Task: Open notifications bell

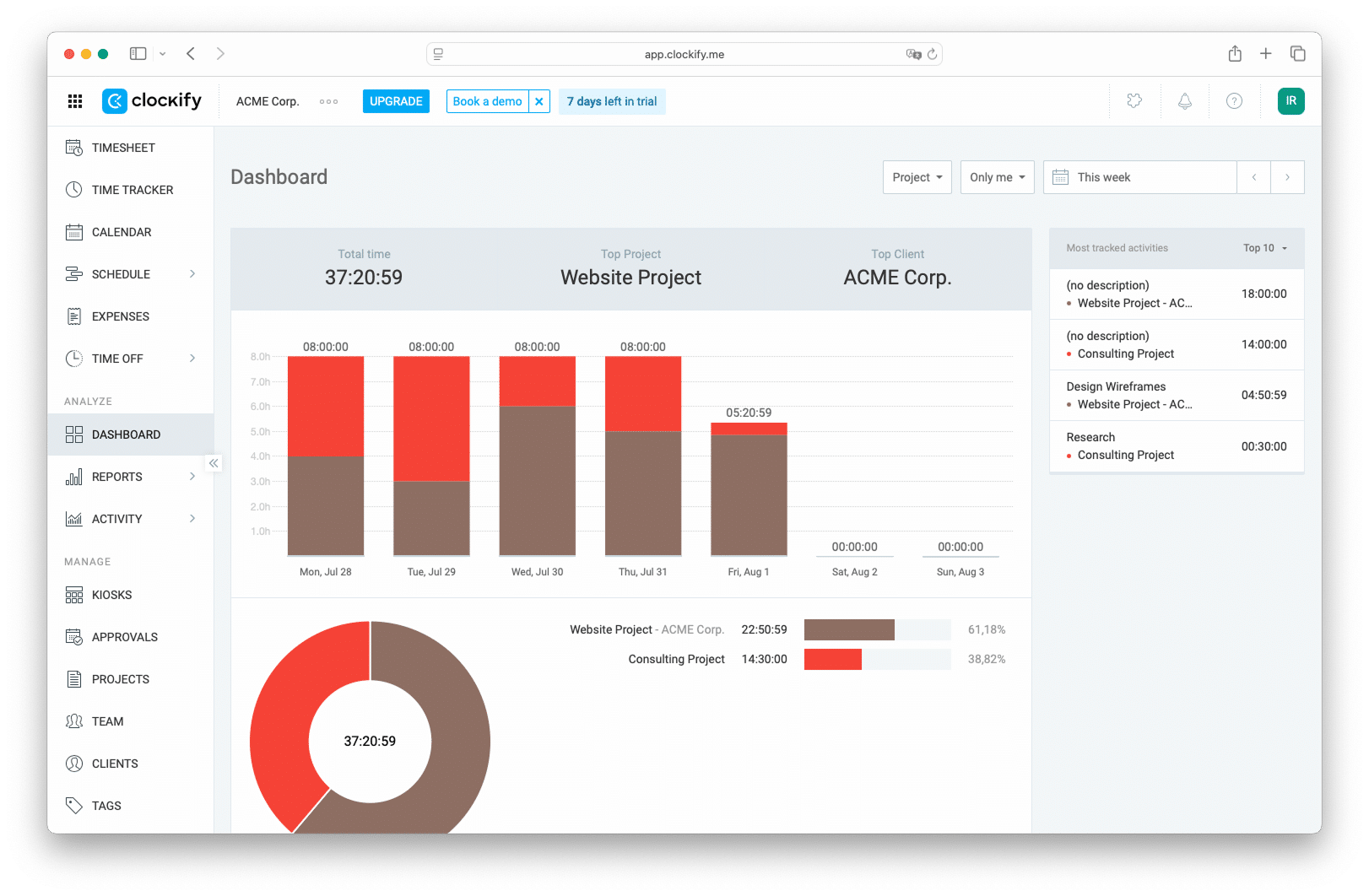Action: 1185,101
